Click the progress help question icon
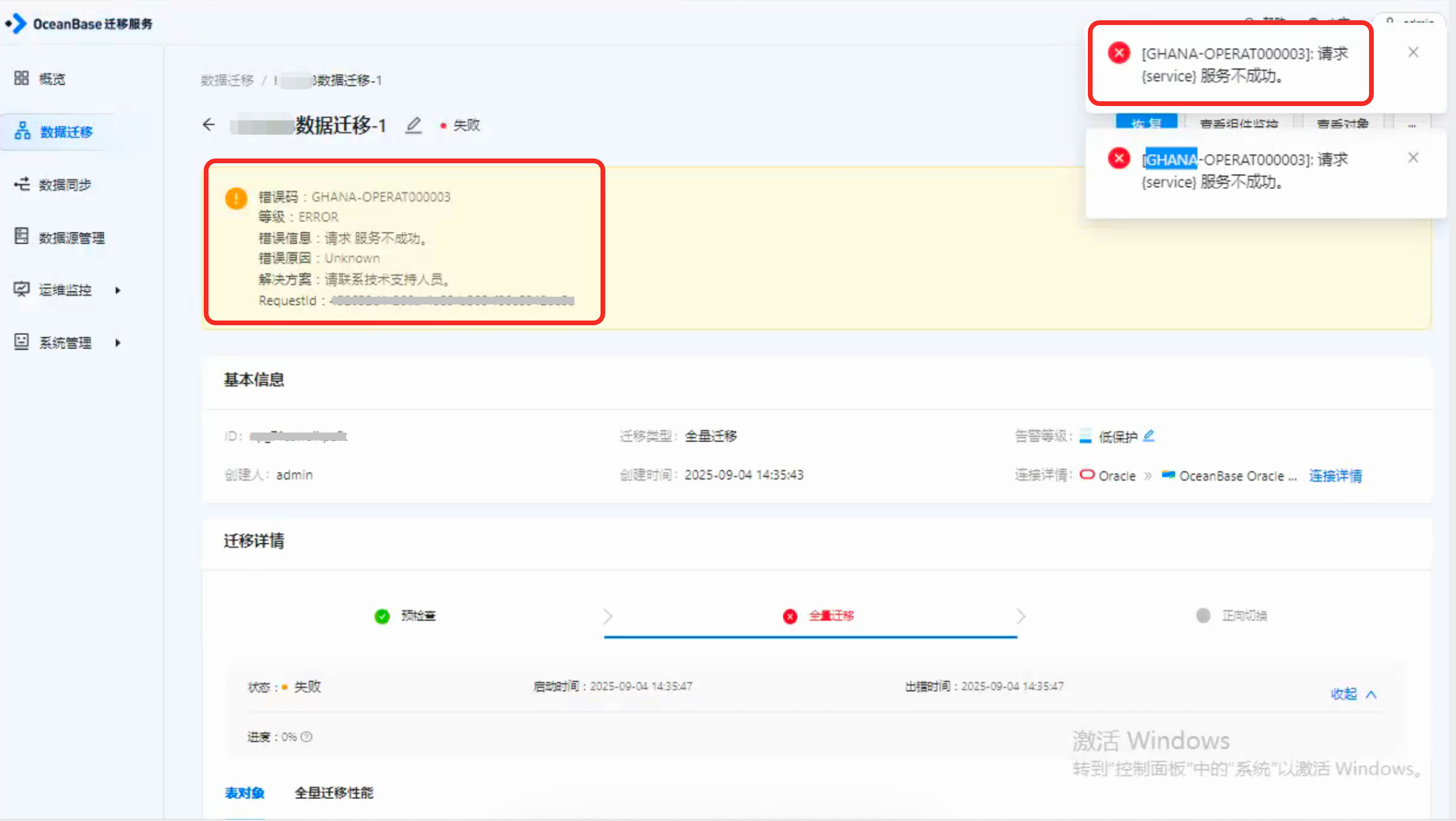The height and width of the screenshot is (821, 1456). pyautogui.click(x=306, y=737)
